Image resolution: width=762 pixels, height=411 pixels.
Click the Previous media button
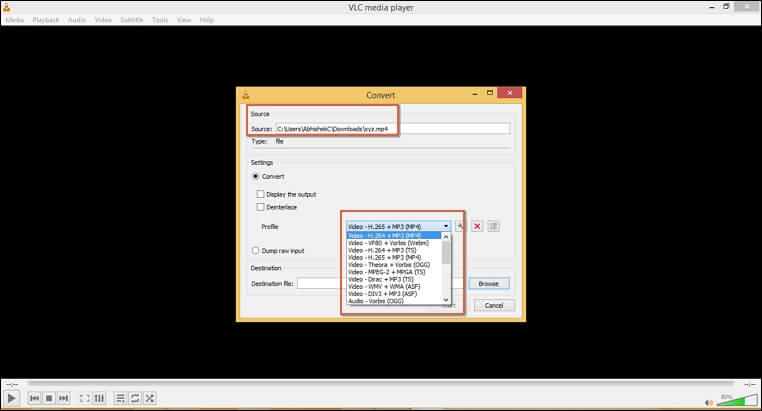click(34, 398)
